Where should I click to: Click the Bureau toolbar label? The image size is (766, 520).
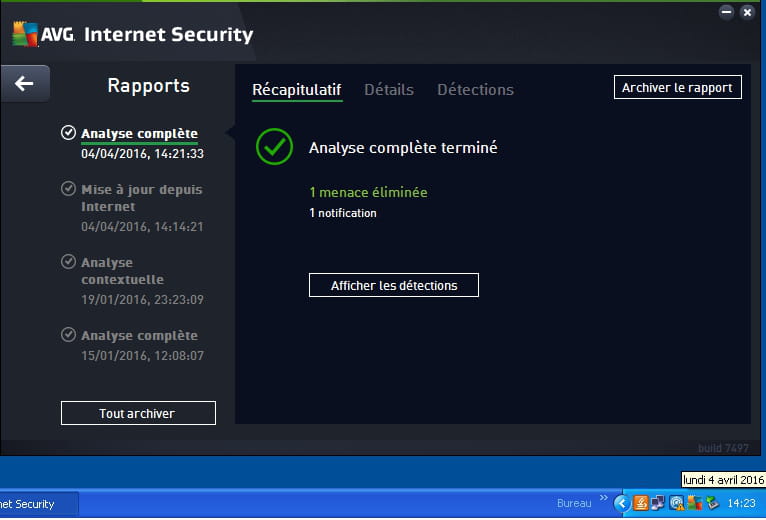(x=574, y=503)
